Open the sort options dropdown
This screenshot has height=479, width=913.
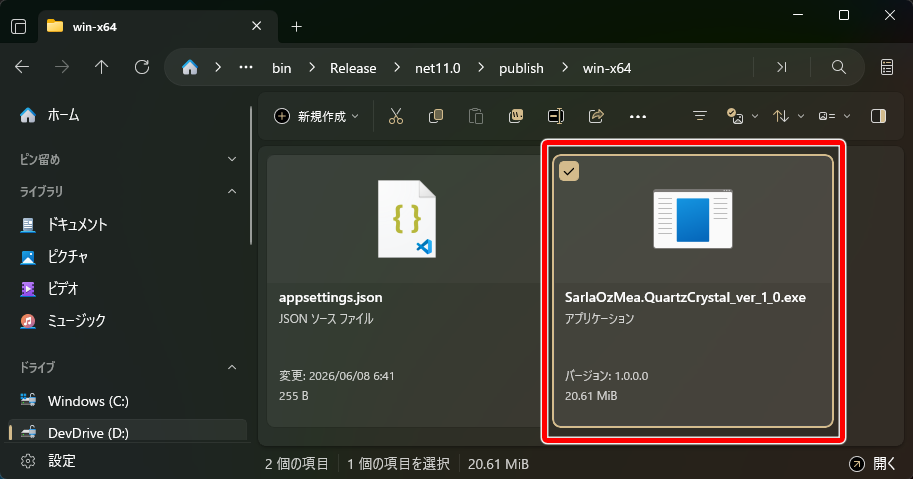point(788,116)
